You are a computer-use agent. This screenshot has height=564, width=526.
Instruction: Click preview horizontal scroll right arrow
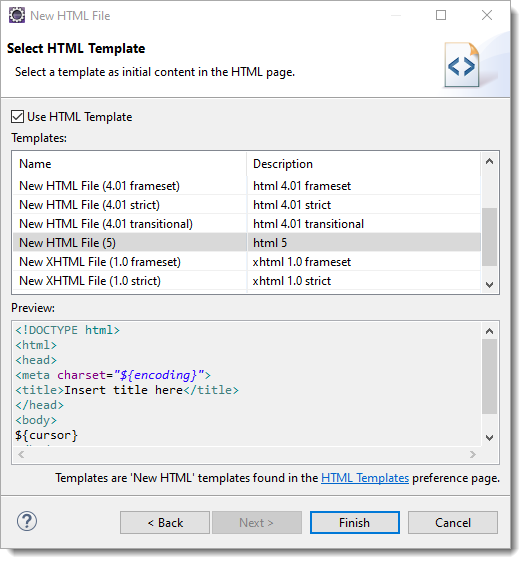coord(473,455)
